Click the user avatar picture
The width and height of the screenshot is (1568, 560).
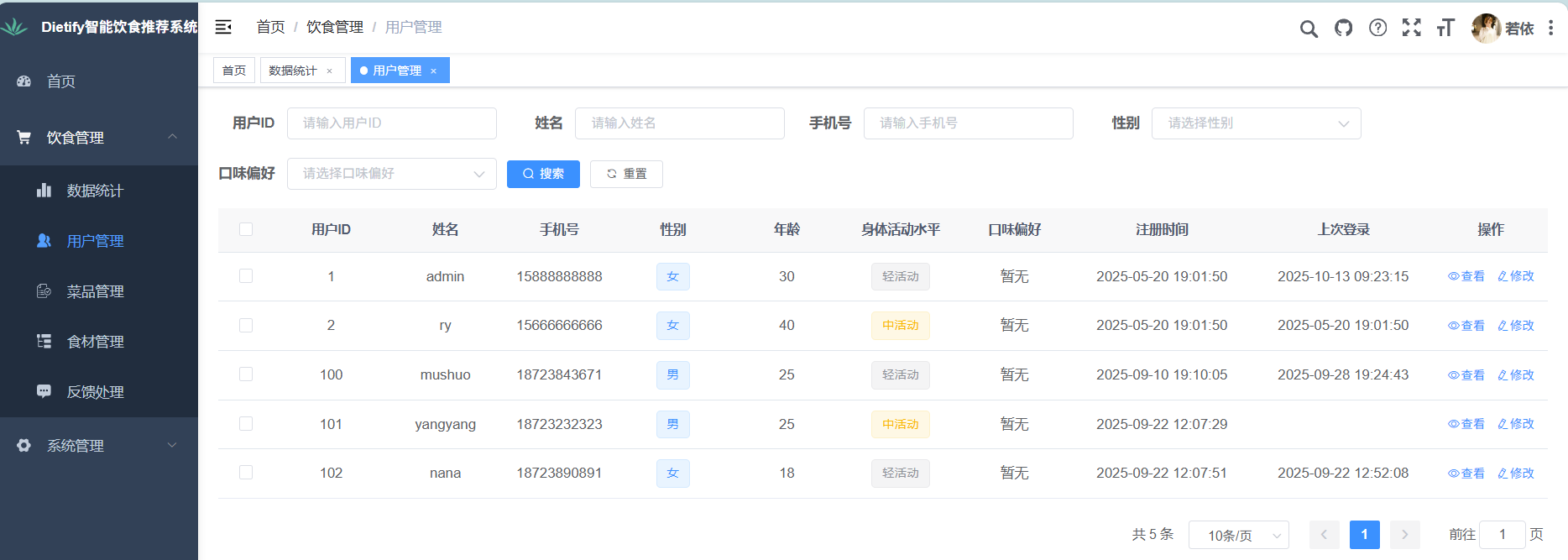1485,28
